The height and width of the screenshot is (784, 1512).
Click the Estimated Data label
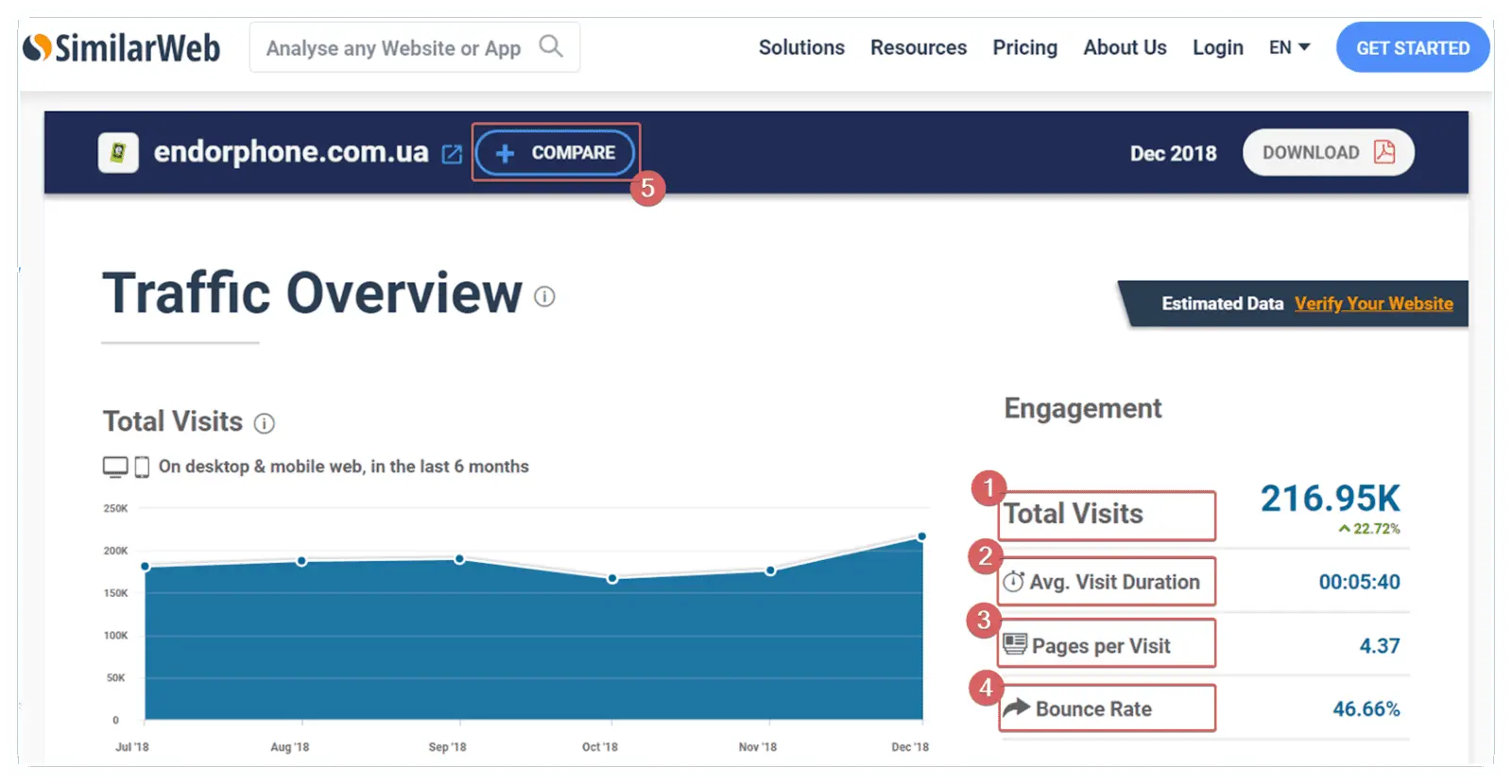1223,303
